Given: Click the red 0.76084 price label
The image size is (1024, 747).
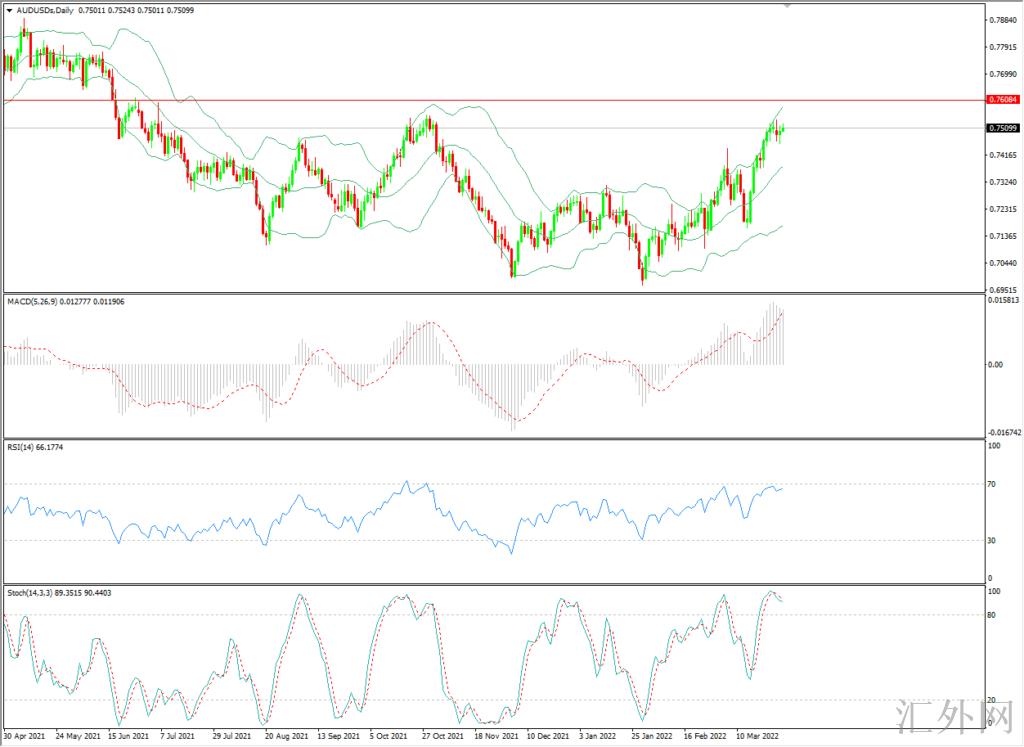Looking at the screenshot, I should [1002, 100].
